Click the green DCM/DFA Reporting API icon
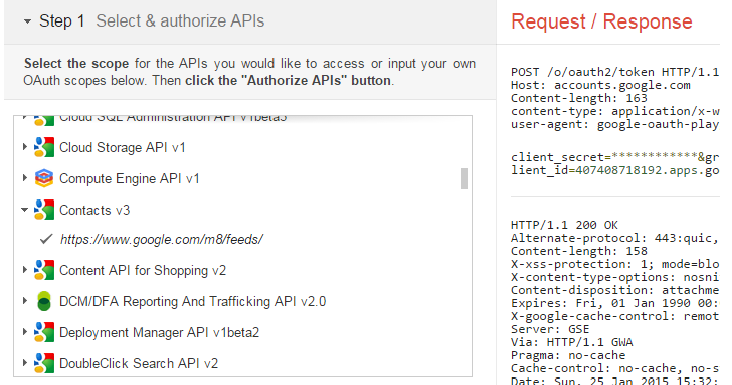 [44, 301]
